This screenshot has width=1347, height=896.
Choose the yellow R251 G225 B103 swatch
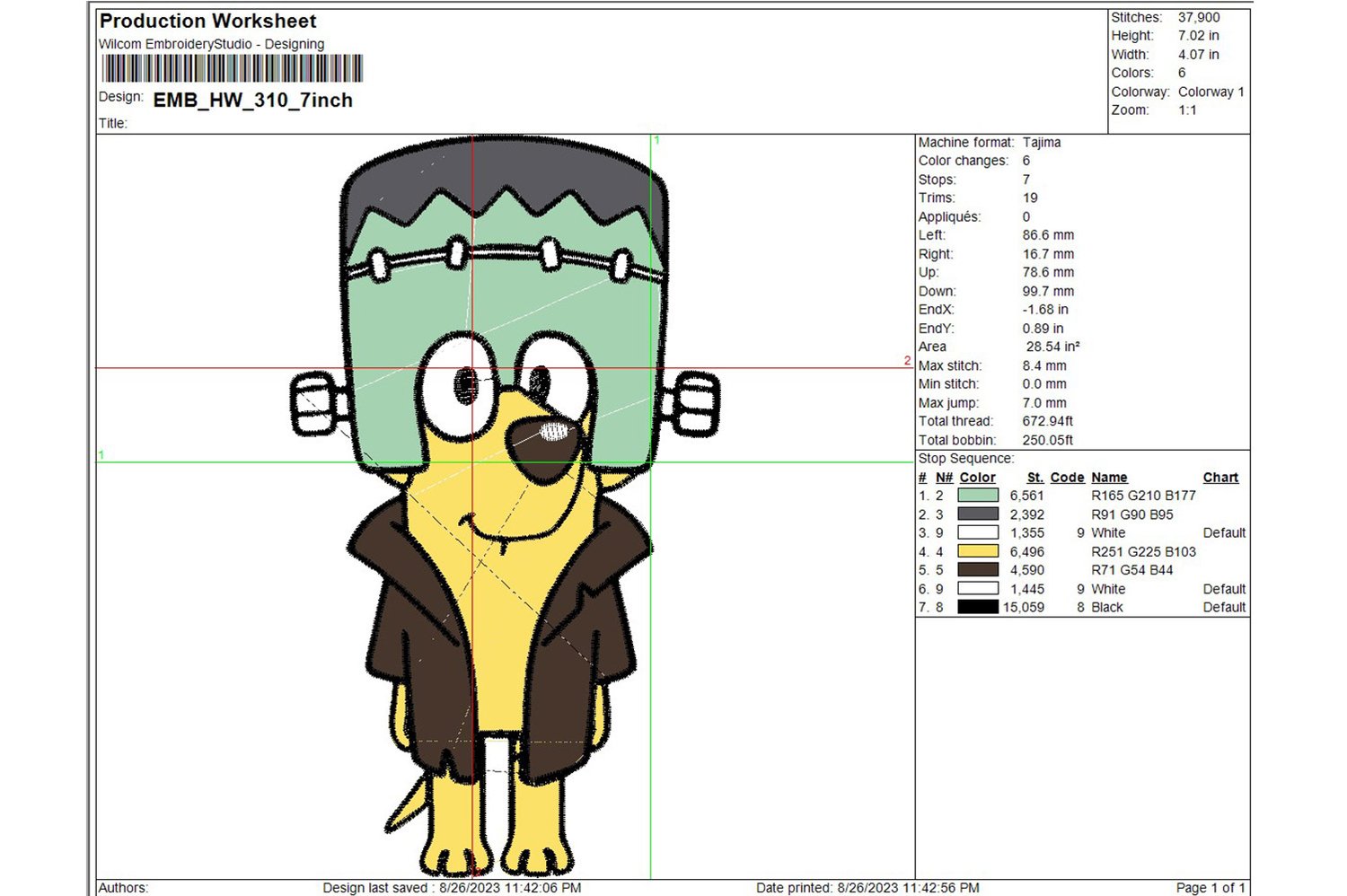(x=978, y=551)
